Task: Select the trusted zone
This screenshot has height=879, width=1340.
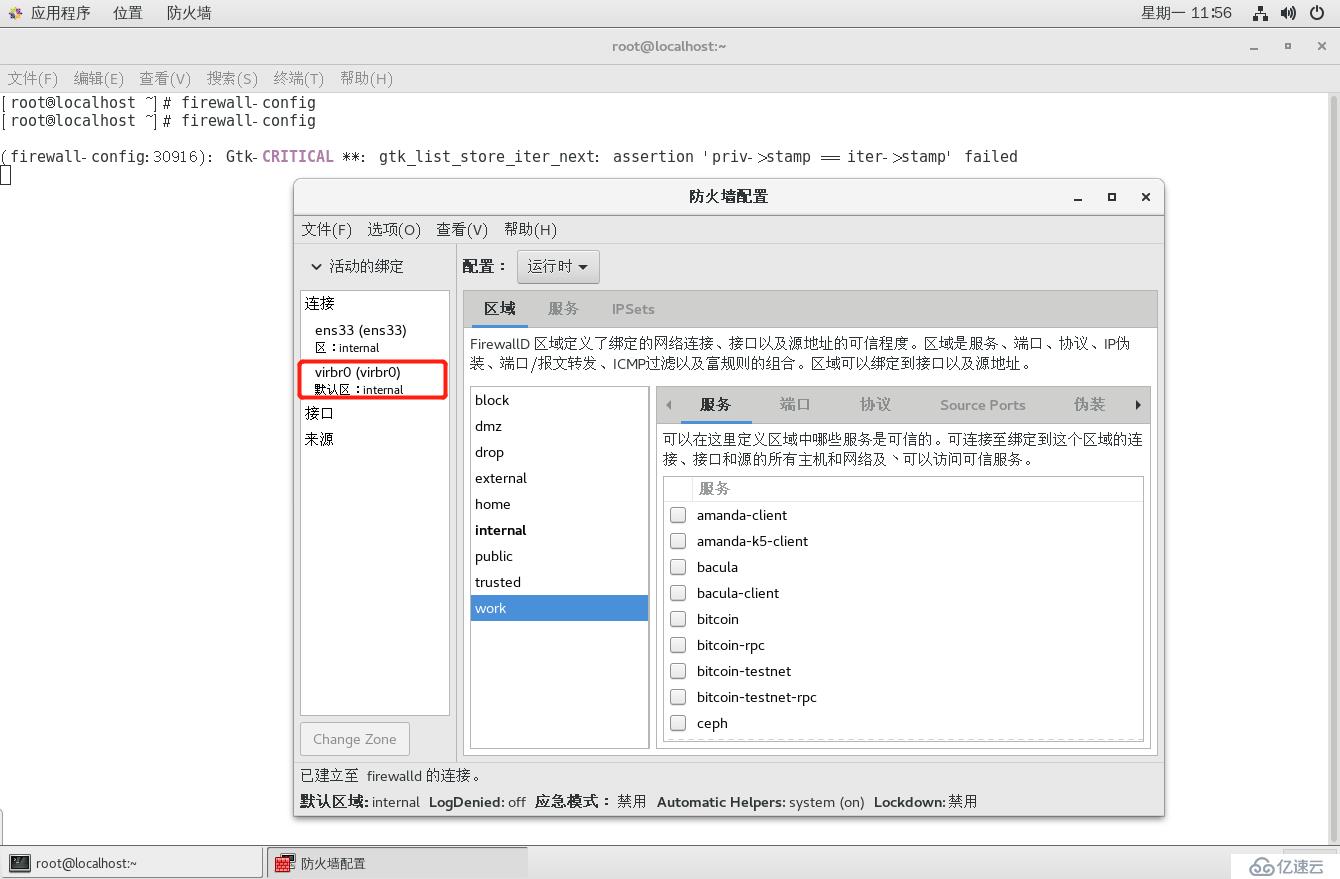Action: point(559,582)
